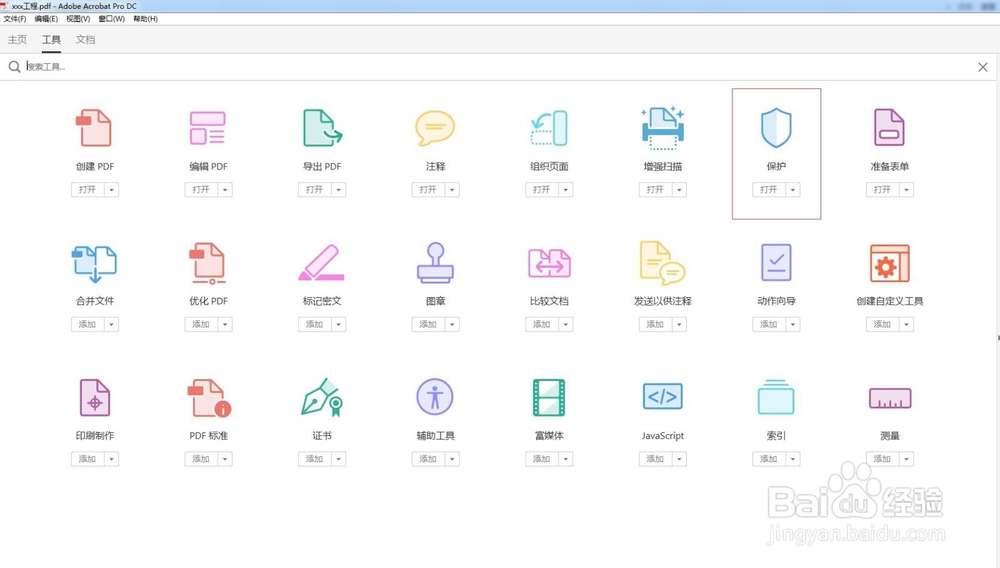Click 添加 button under 印刷制作

(88, 459)
